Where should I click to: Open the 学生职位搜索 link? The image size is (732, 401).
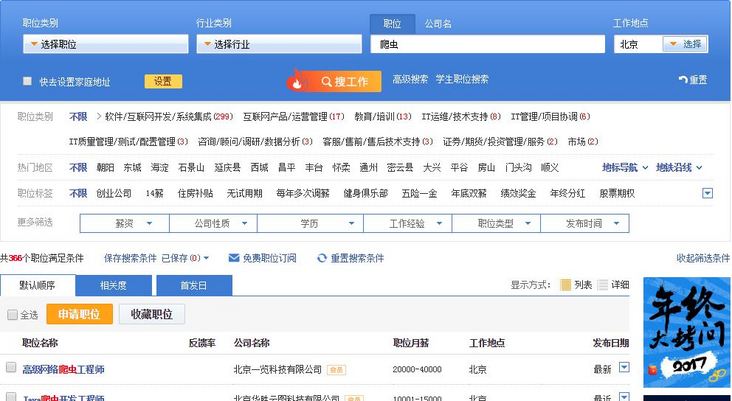(x=462, y=79)
